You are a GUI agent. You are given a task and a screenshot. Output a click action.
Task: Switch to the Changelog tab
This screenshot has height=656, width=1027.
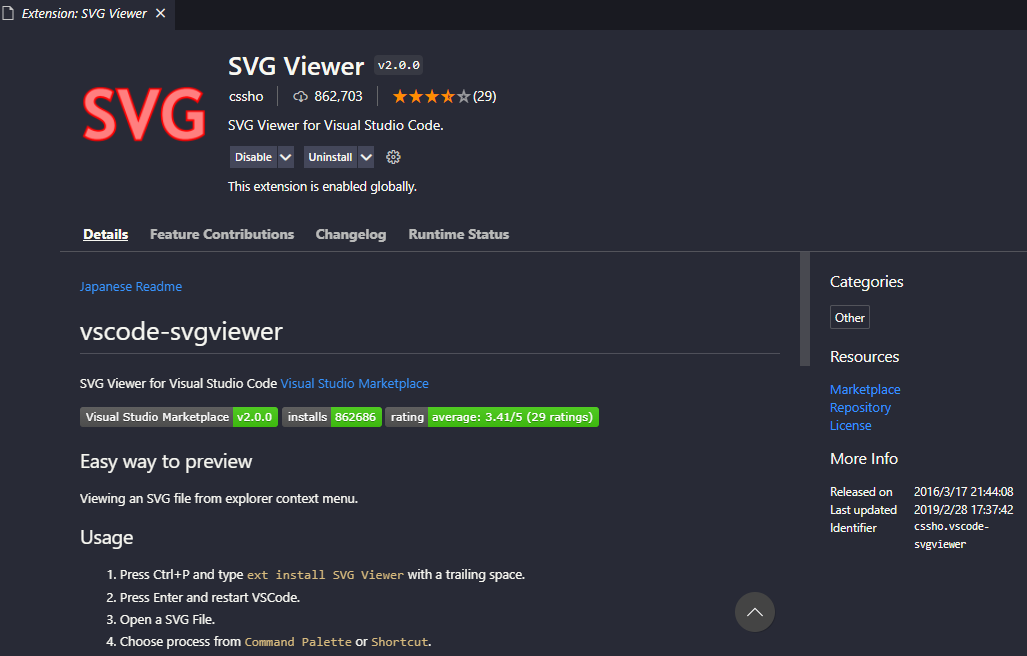click(350, 234)
